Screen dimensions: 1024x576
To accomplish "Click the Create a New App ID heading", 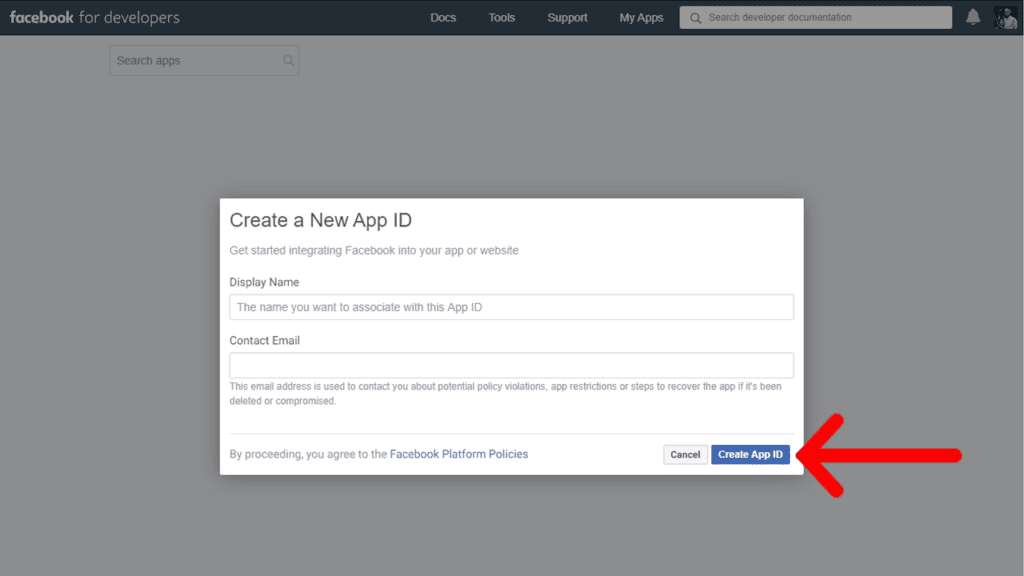I will [x=321, y=220].
